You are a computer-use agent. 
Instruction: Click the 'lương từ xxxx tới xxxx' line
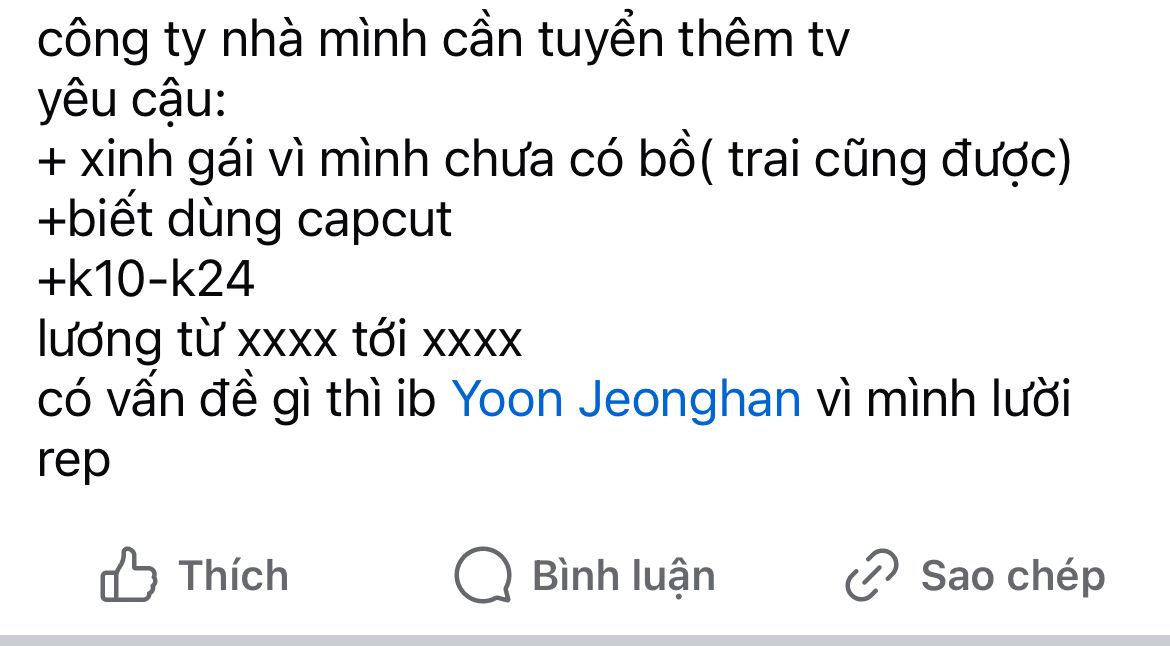[x=280, y=340]
